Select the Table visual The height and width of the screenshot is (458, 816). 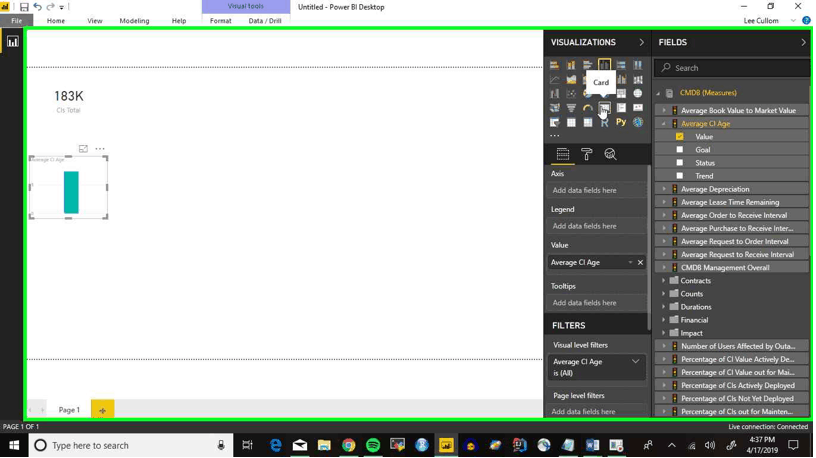click(571, 122)
